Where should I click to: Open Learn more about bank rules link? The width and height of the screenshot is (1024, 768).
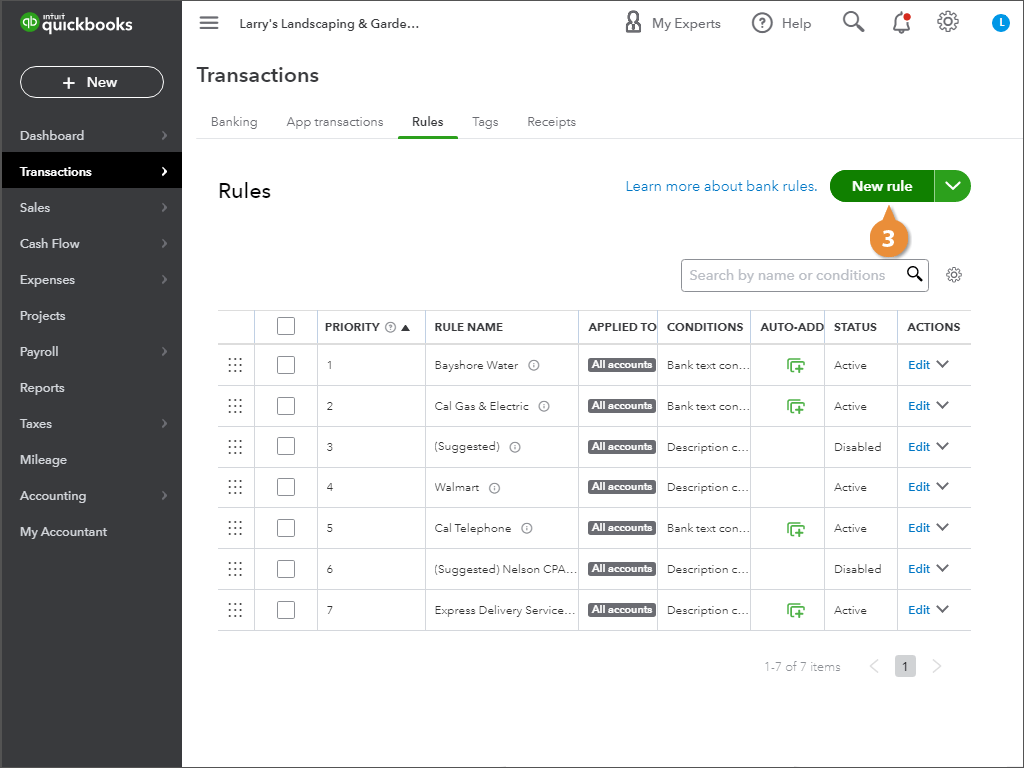click(x=722, y=186)
